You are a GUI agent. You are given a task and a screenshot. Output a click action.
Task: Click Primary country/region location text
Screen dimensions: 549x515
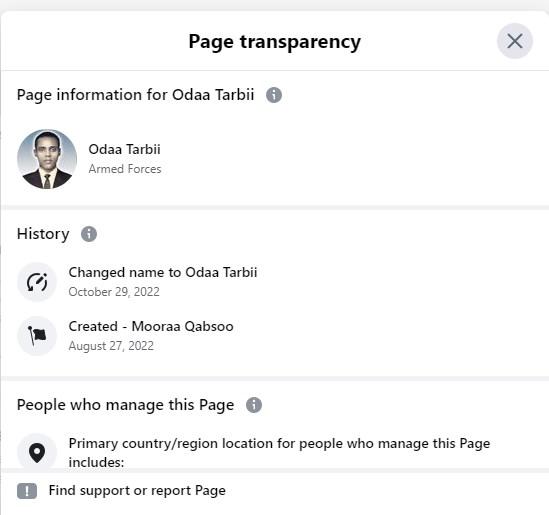tap(279, 453)
